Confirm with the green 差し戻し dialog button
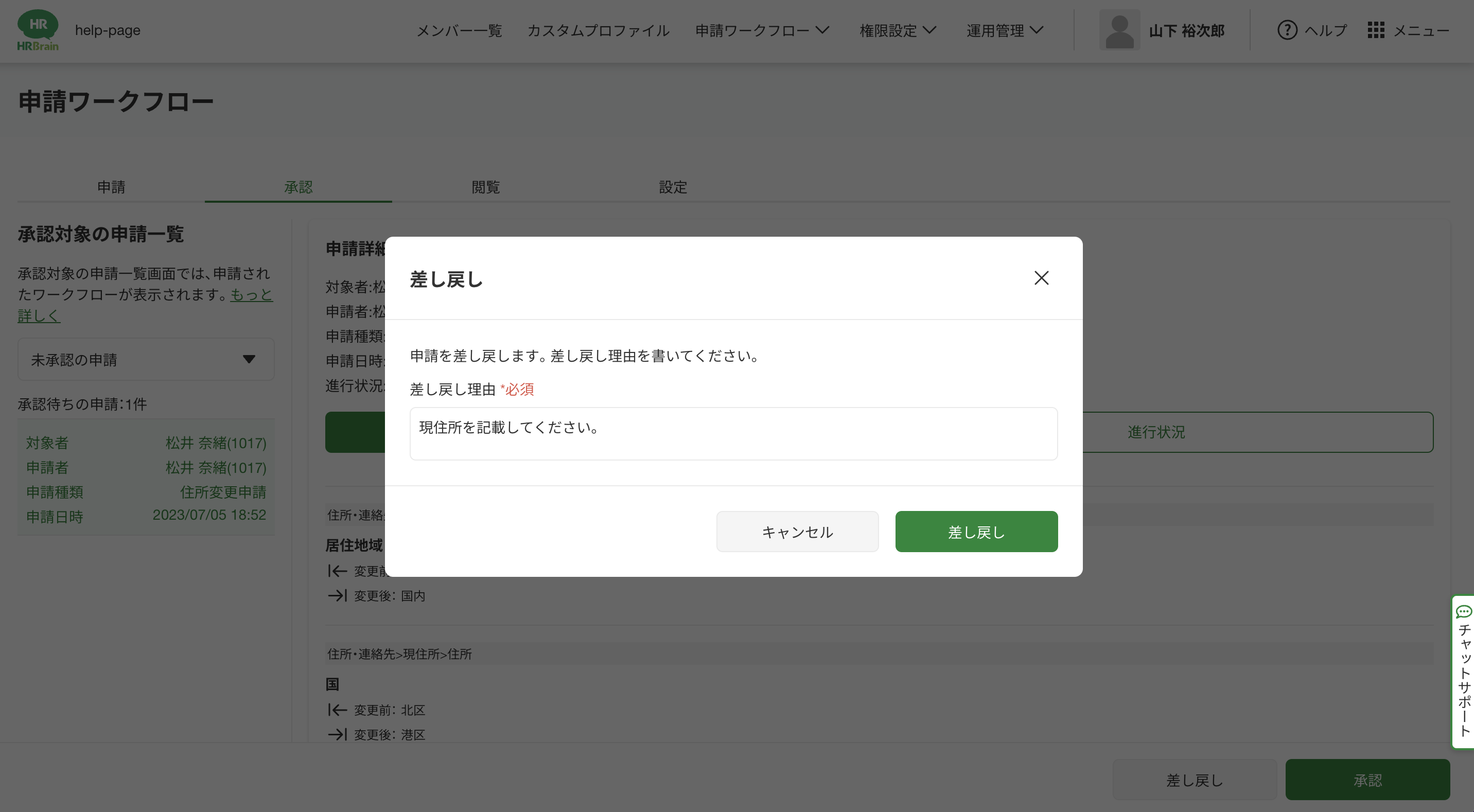This screenshot has height=812, width=1474. tap(976, 532)
